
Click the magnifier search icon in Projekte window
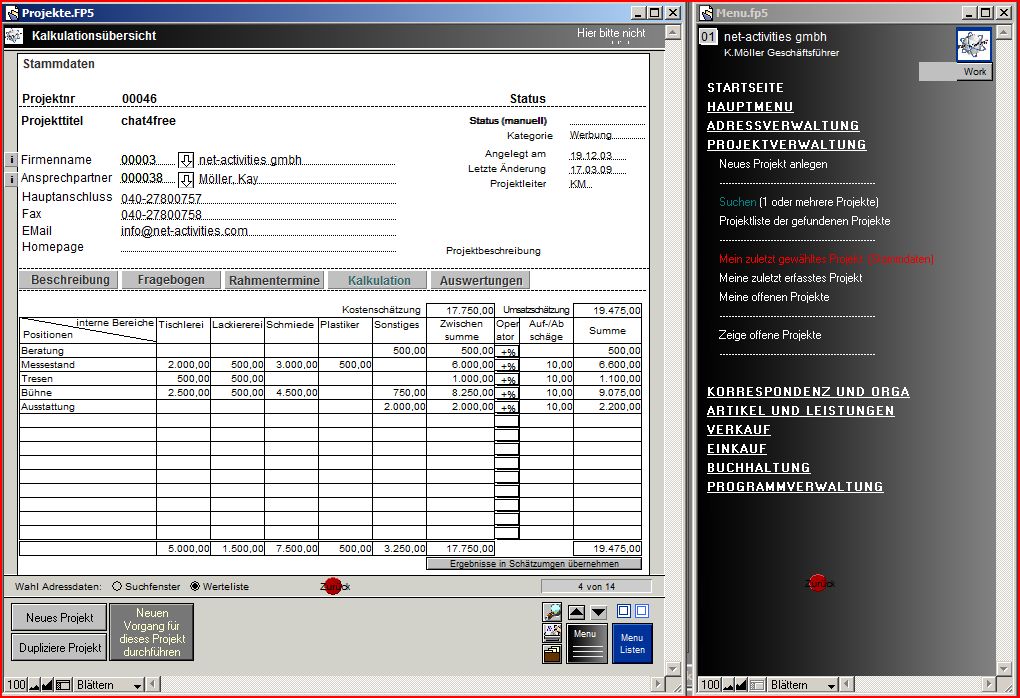(552, 611)
